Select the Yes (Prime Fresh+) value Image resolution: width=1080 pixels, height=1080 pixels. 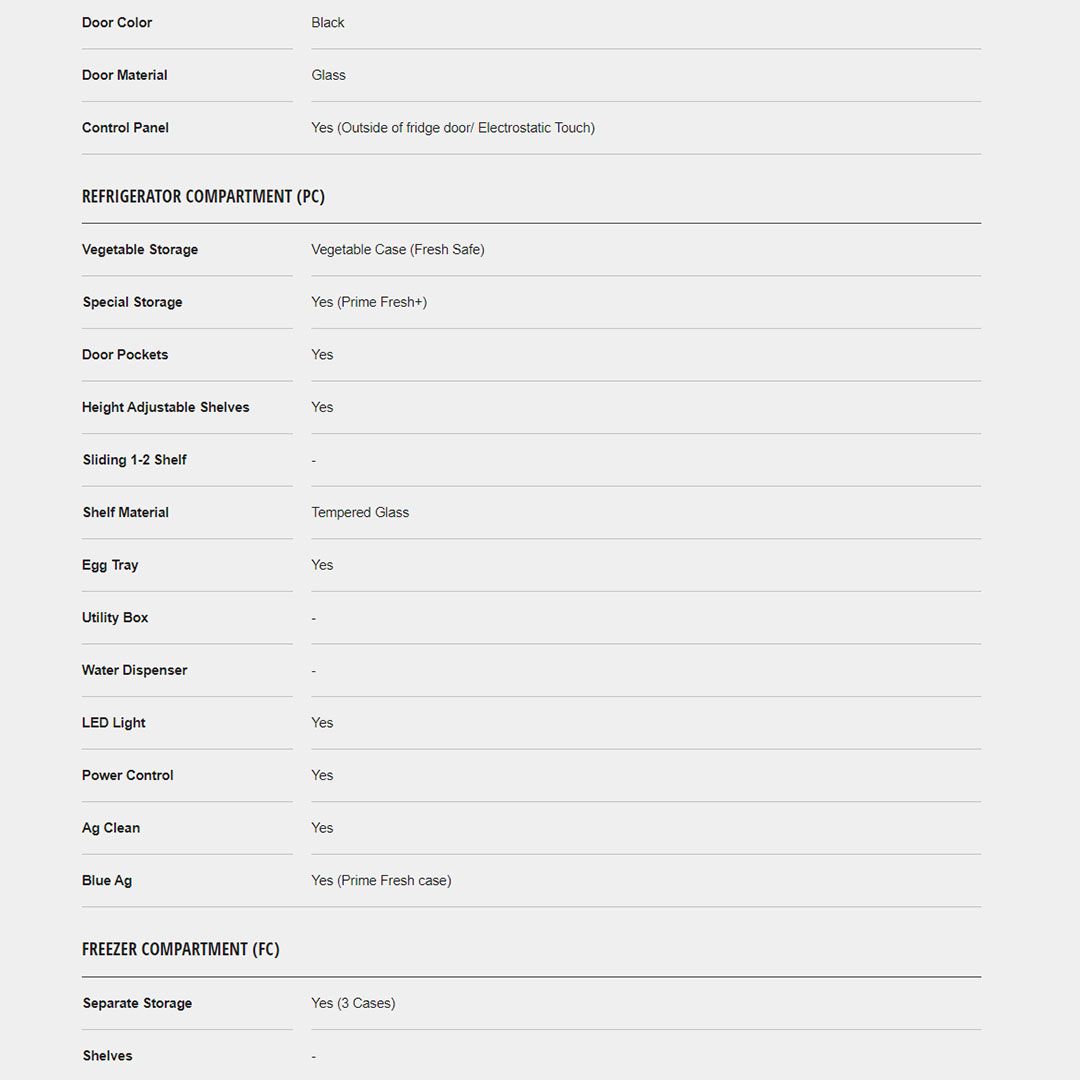coord(368,302)
